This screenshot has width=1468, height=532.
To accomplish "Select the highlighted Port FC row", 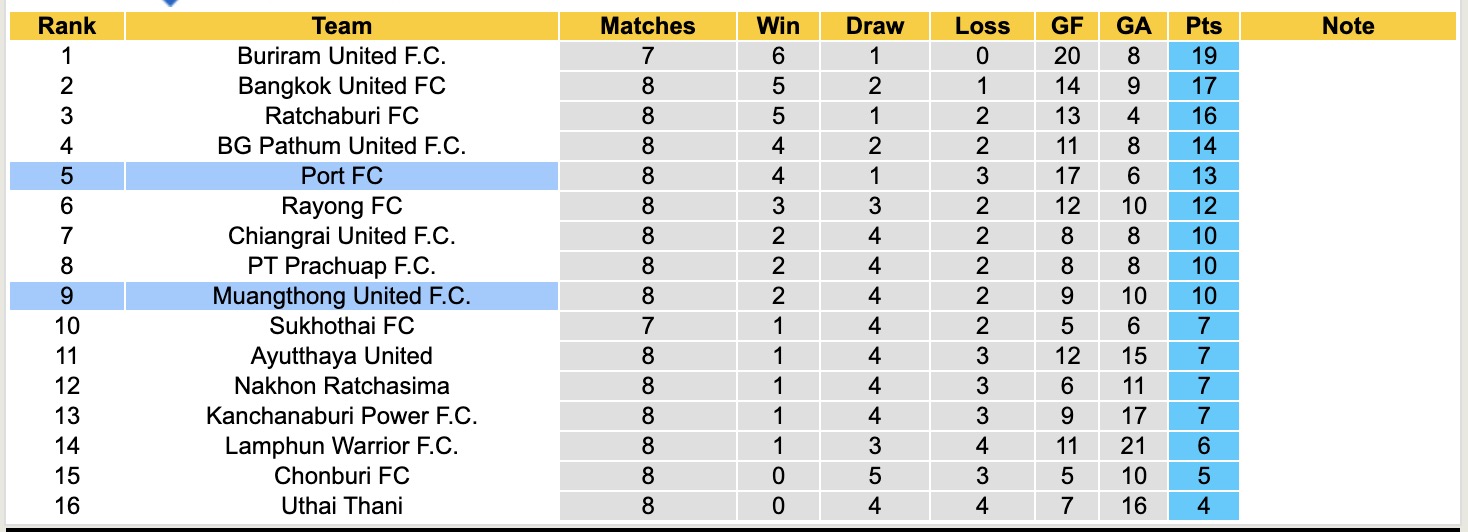I will 342,176.
